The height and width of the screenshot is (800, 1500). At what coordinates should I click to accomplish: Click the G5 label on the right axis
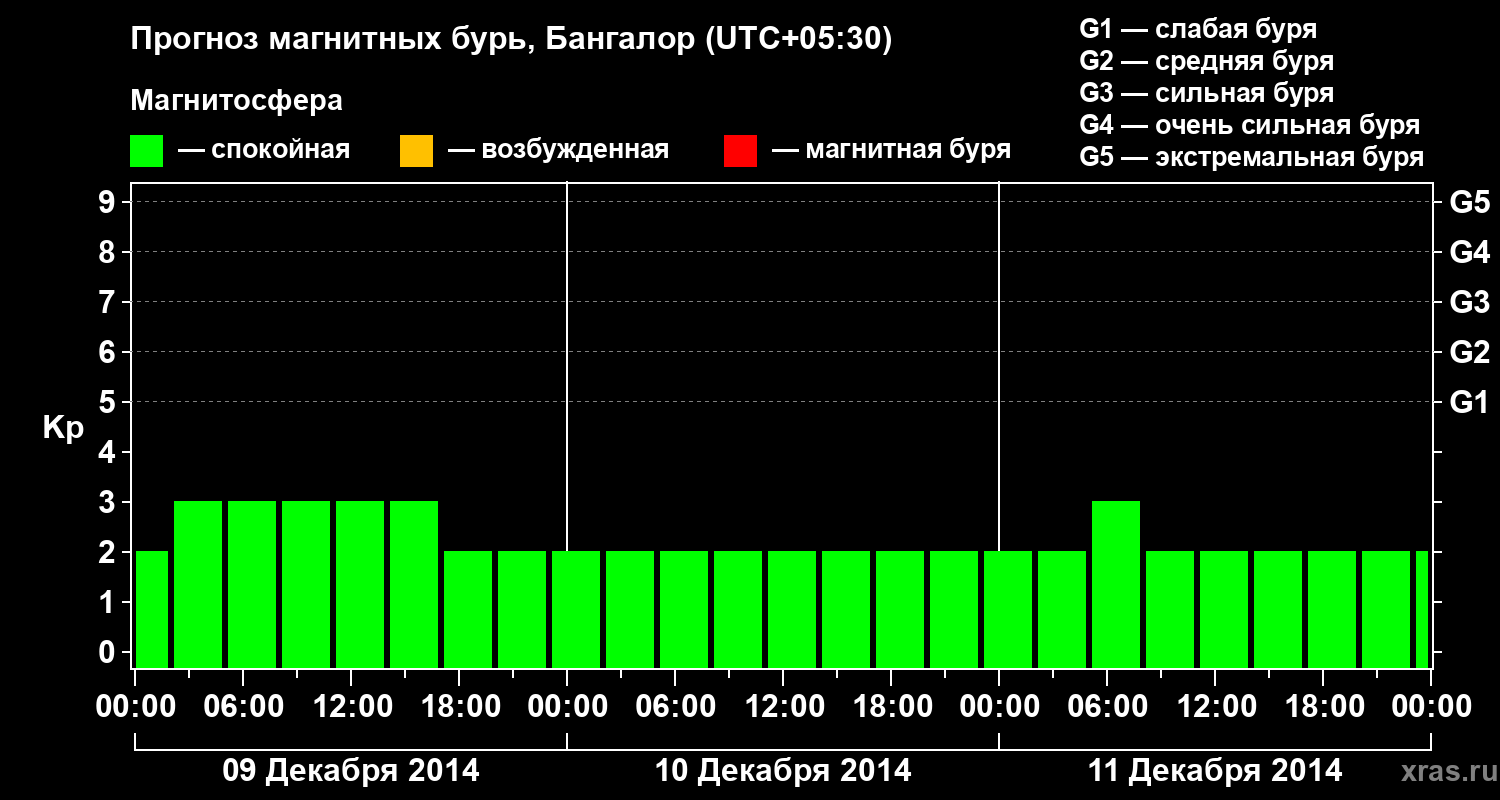coord(1469,202)
